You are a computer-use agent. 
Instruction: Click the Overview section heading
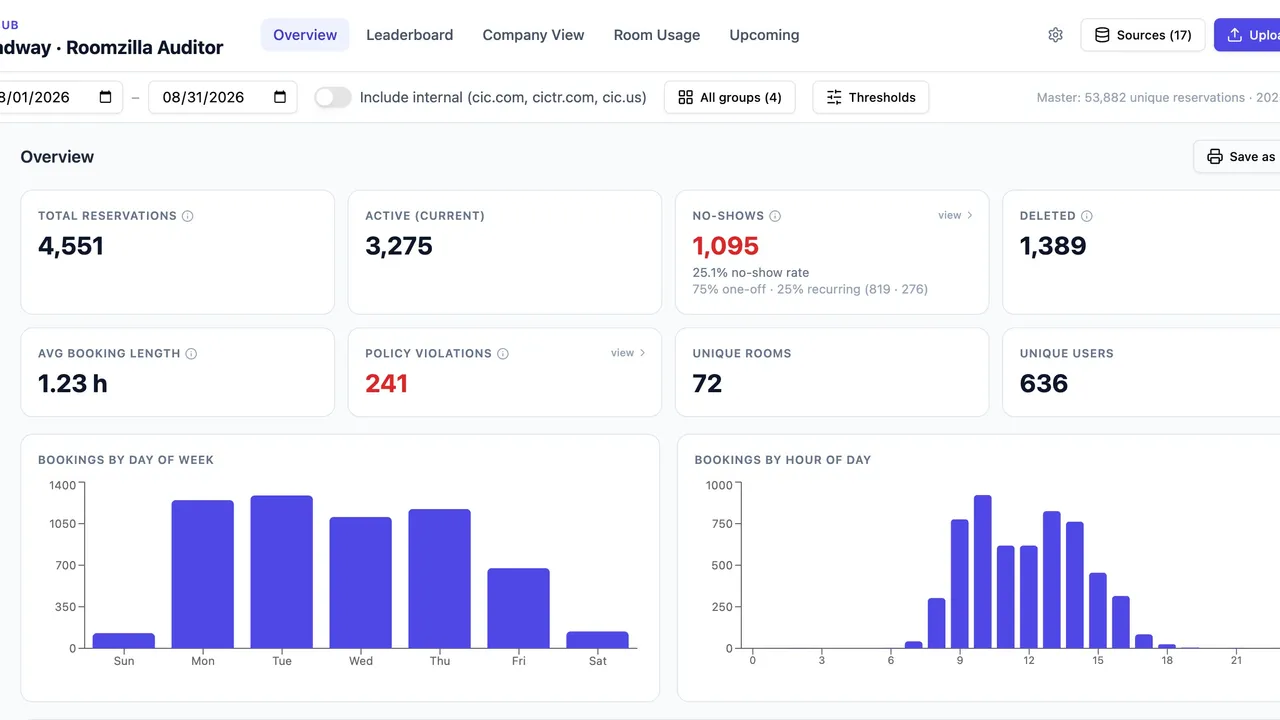pyautogui.click(x=57, y=157)
